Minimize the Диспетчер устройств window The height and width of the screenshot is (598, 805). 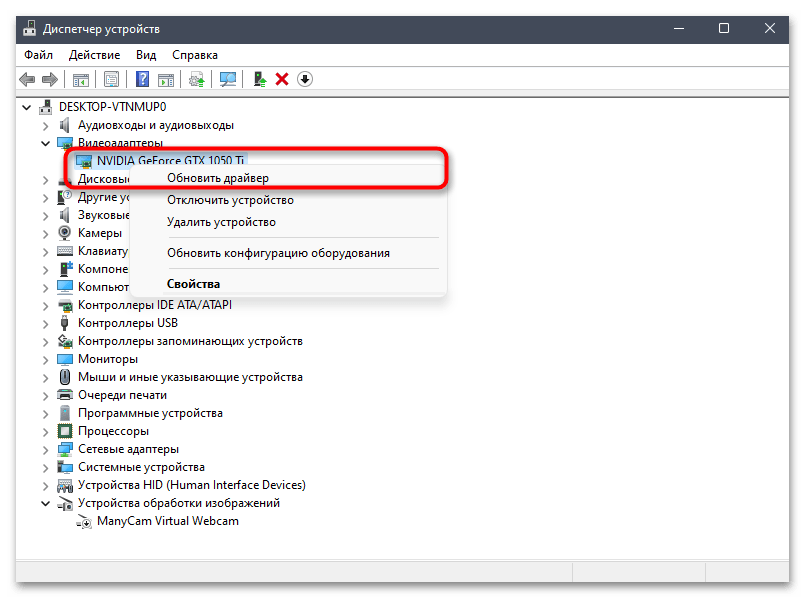pos(679,28)
